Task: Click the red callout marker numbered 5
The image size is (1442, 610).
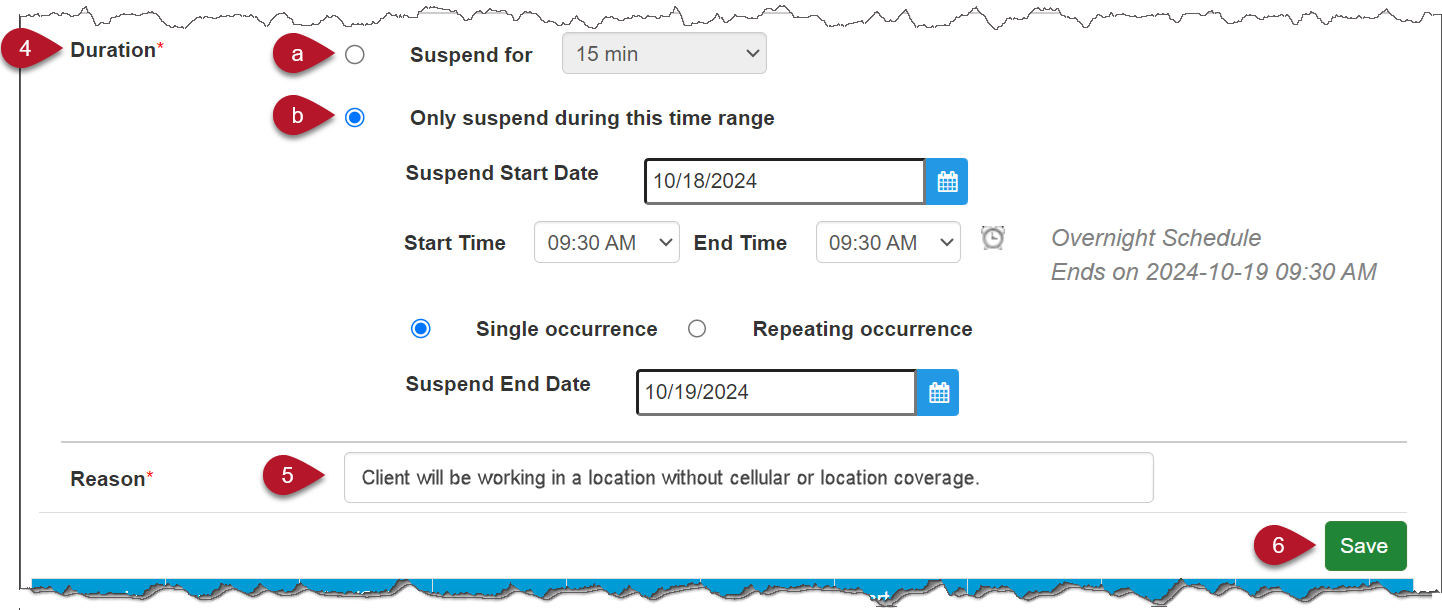Action: 288,476
